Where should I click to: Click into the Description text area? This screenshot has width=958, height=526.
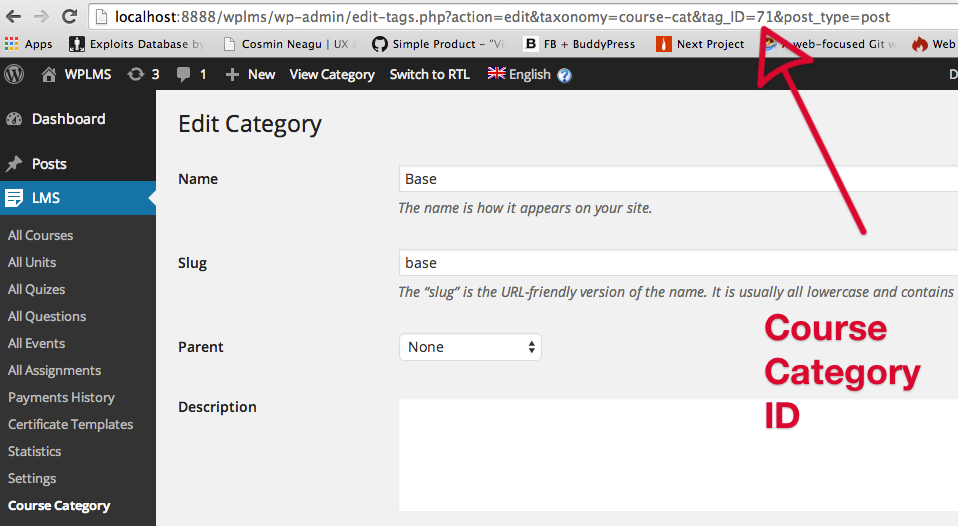click(x=678, y=455)
